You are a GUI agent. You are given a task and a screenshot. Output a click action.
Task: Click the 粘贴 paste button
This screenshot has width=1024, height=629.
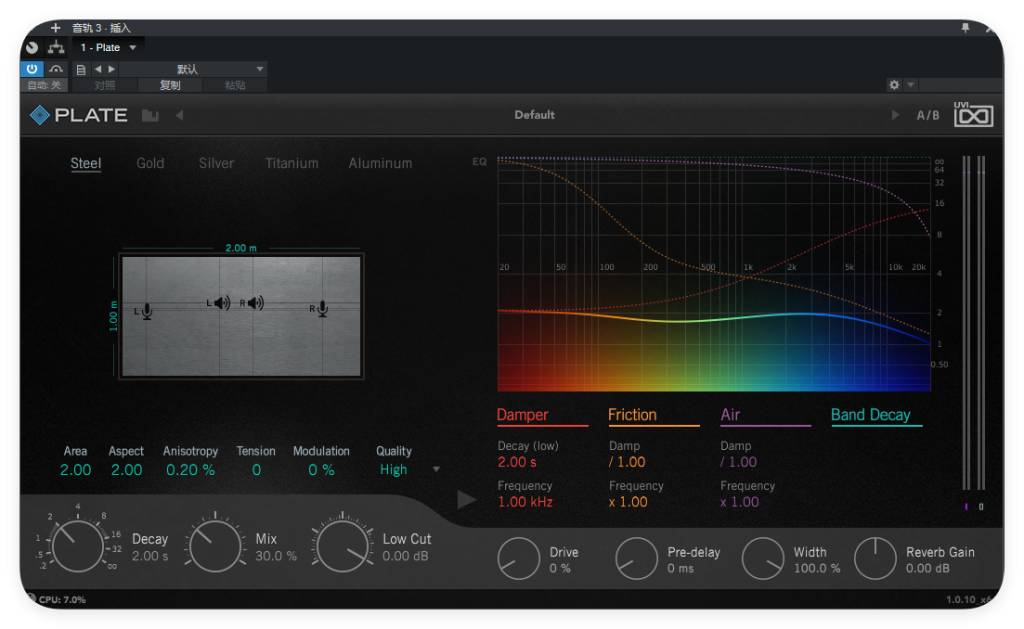pyautogui.click(x=234, y=86)
